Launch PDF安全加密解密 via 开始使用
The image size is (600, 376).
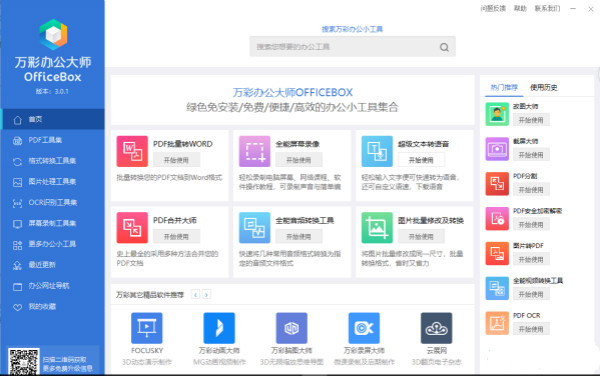pos(531,225)
